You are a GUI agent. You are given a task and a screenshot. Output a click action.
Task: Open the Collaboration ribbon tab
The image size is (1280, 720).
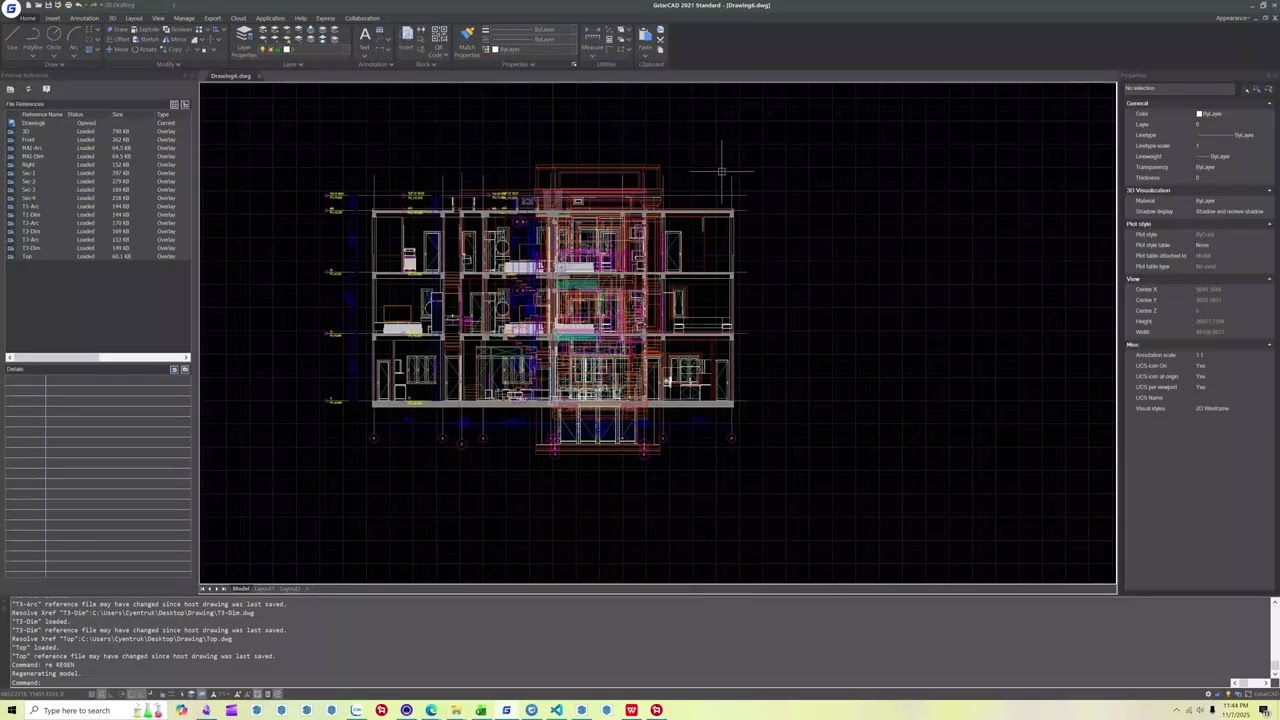[x=362, y=18]
